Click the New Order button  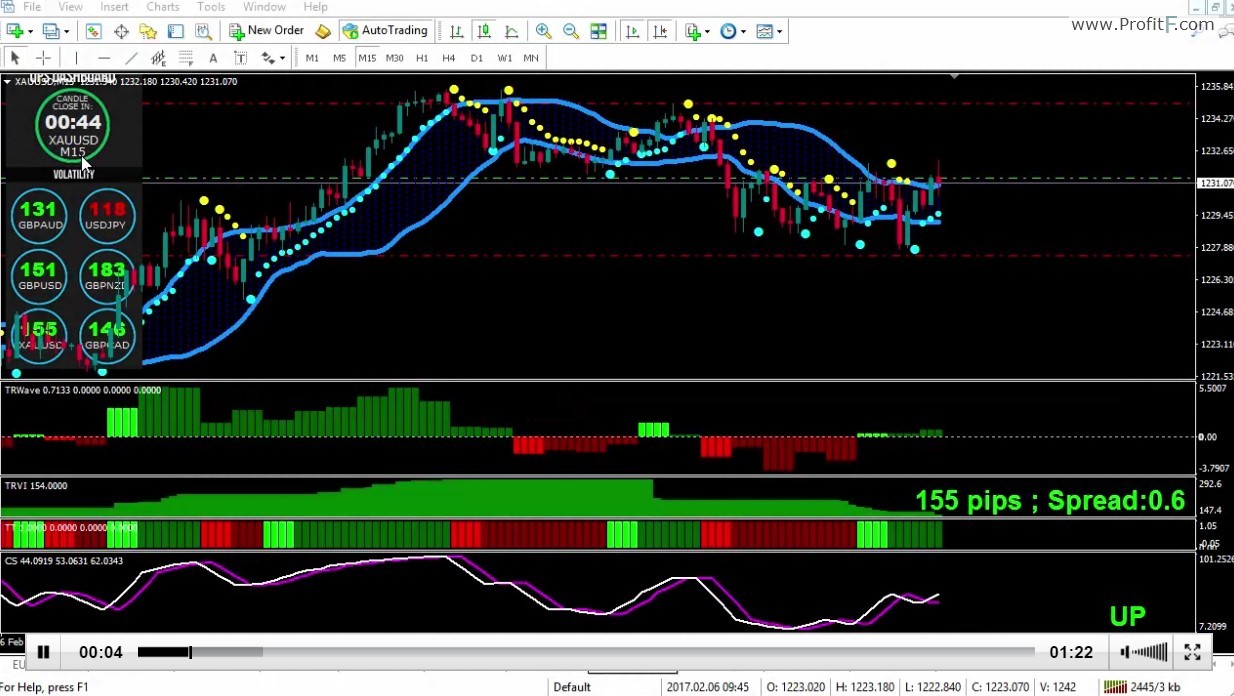tap(266, 31)
